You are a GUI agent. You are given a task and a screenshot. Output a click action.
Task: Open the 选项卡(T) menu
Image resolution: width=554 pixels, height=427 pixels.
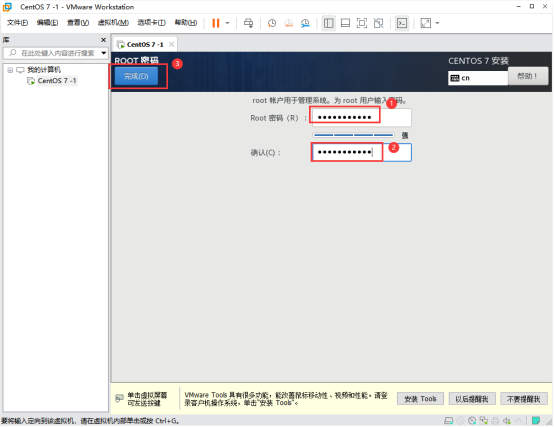coord(151,23)
